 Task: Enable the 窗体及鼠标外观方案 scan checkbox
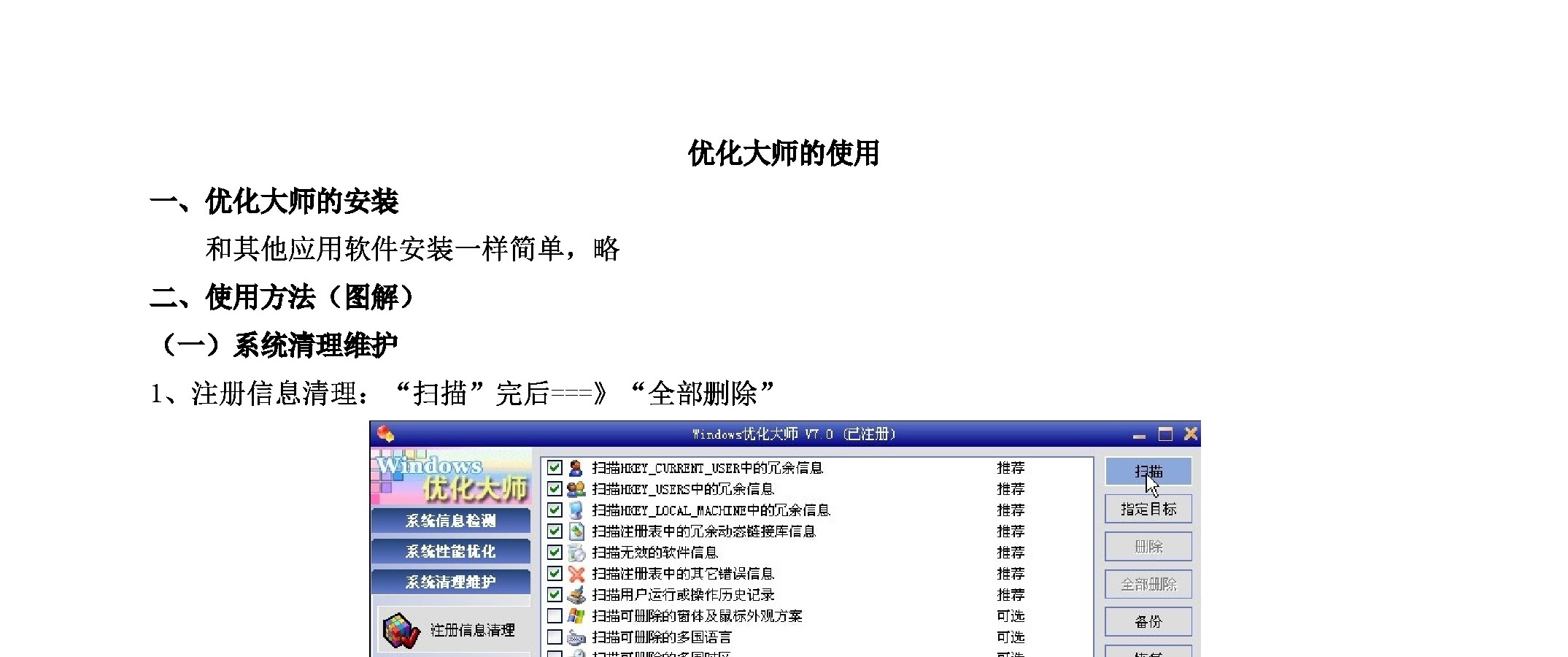[x=555, y=616]
